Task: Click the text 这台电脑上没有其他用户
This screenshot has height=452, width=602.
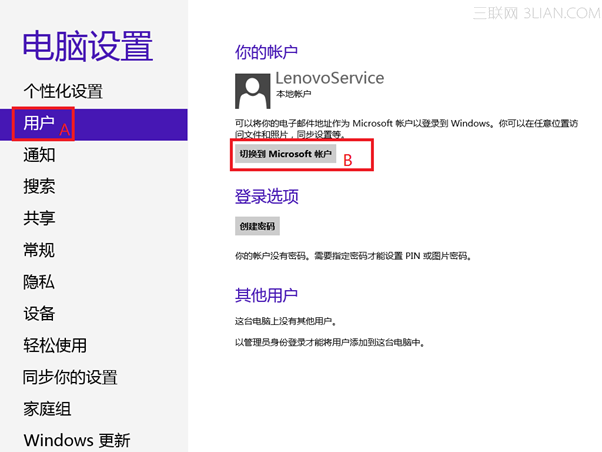Action: coord(286,321)
